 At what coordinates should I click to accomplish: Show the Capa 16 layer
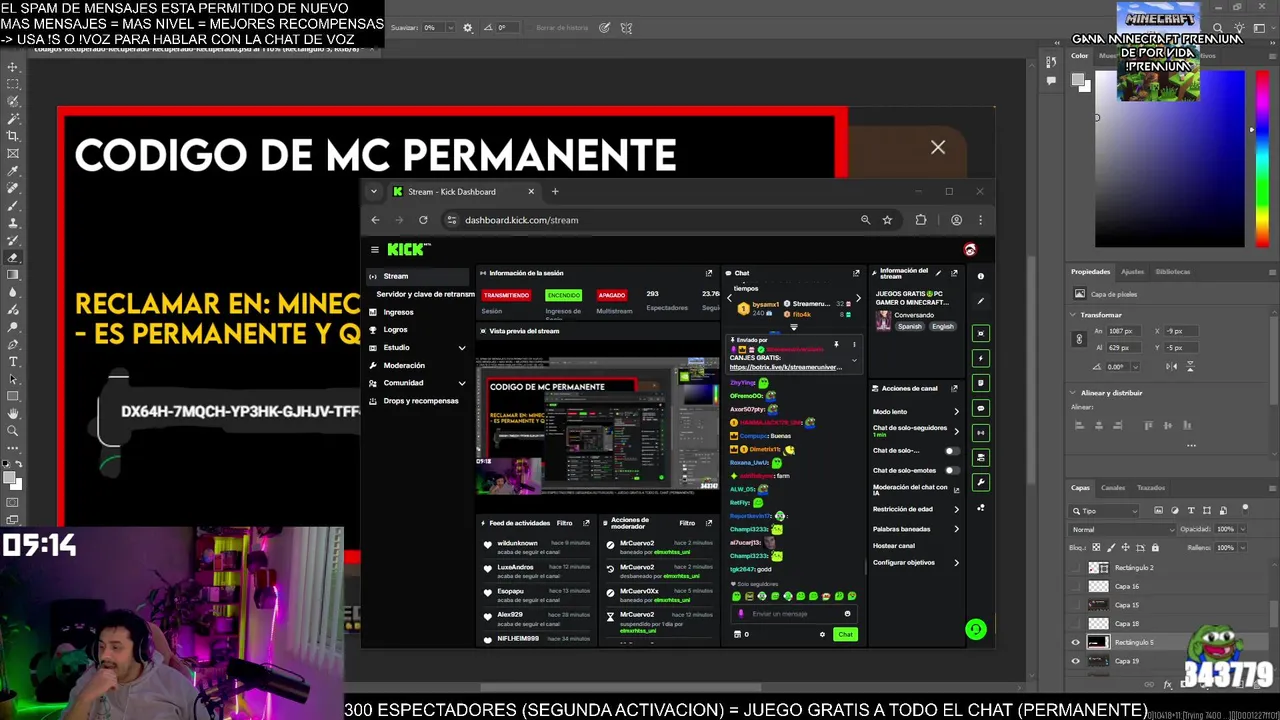[1076, 587]
